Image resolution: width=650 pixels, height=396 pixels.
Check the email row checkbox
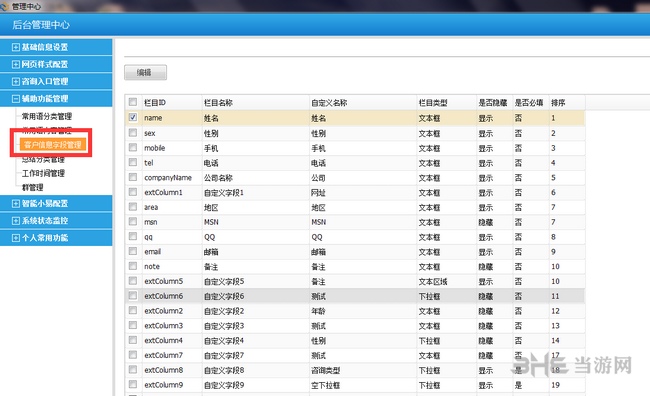click(133, 251)
